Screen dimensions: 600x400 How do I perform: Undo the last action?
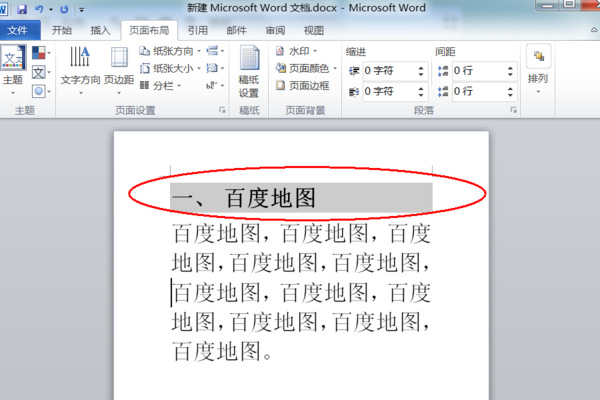[x=39, y=9]
